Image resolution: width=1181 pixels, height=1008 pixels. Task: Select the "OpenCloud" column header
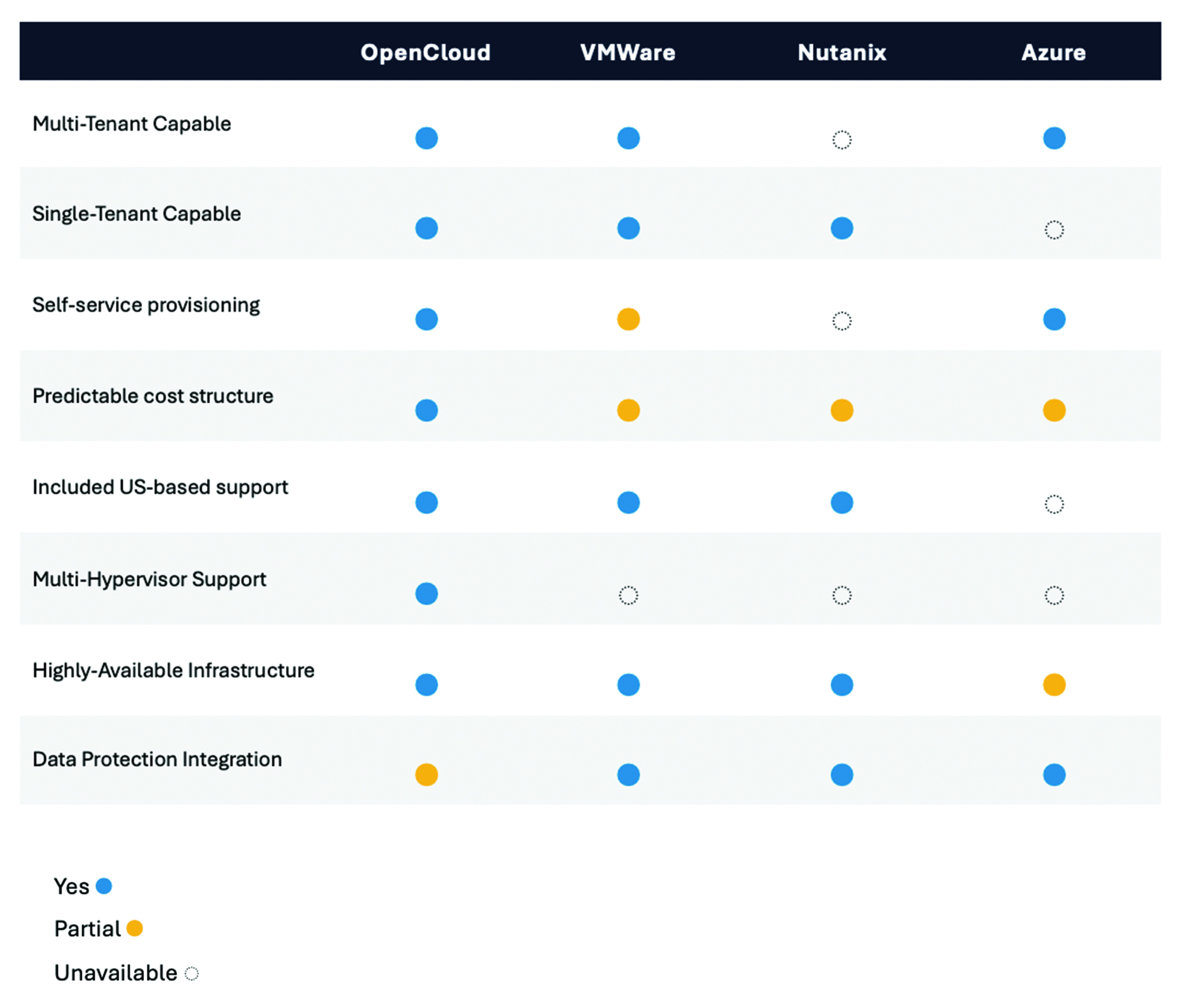click(426, 53)
